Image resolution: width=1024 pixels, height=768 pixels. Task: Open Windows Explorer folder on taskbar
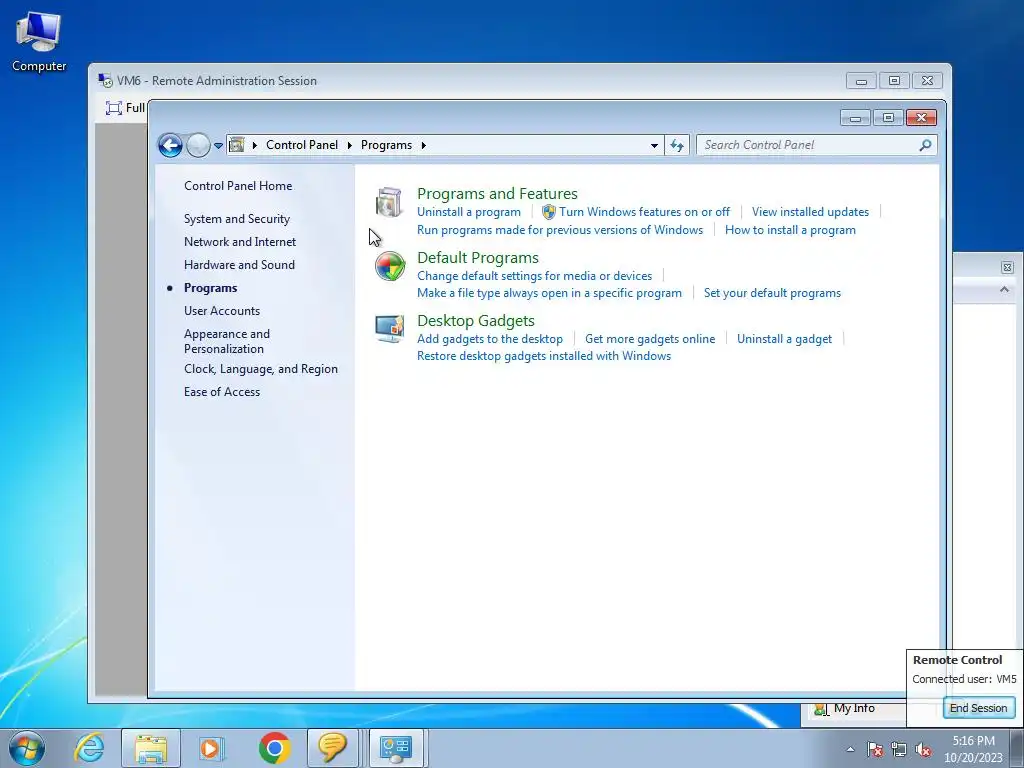point(151,748)
